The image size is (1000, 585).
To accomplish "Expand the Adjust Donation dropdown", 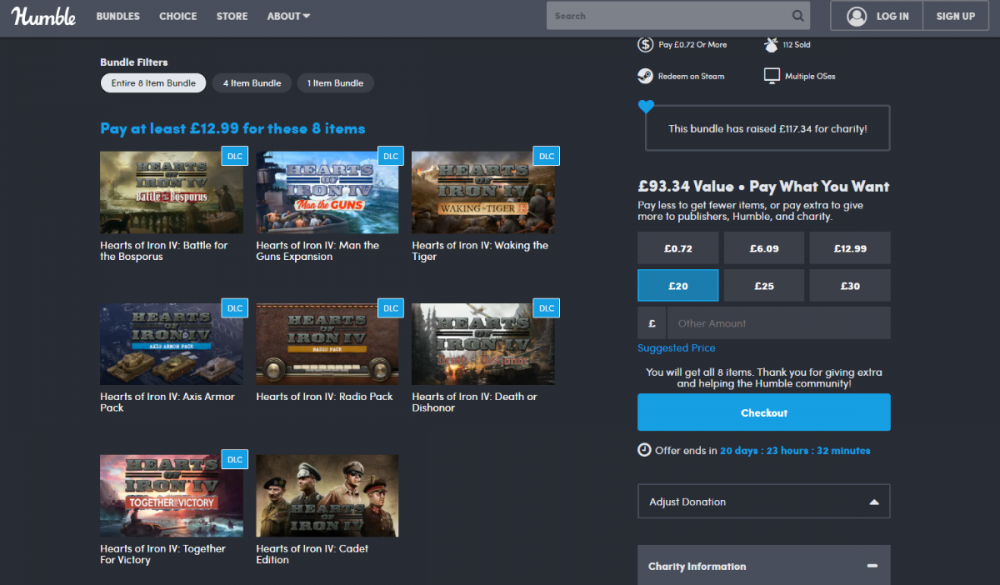I will pos(764,501).
